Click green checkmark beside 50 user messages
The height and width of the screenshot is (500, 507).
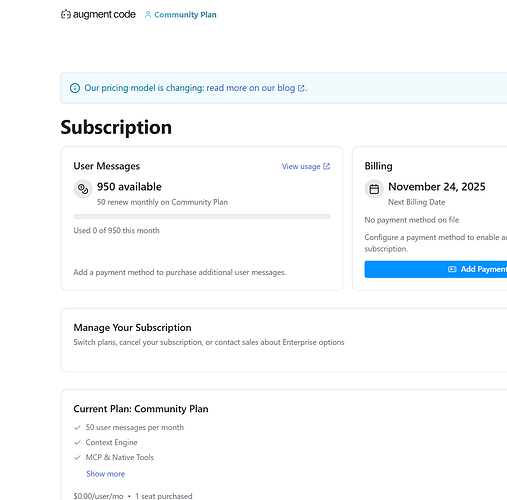point(77,427)
